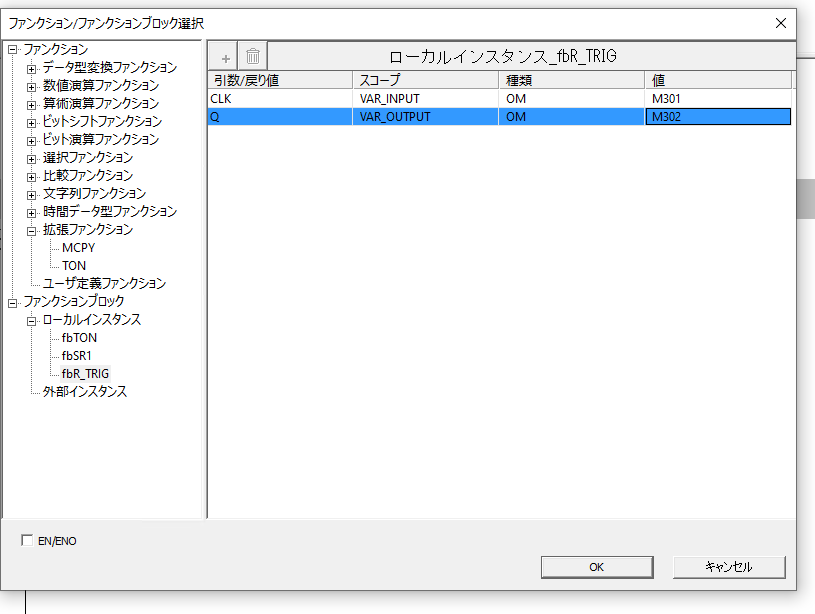Collapse the ローカルインスタンス node

tap(32, 320)
